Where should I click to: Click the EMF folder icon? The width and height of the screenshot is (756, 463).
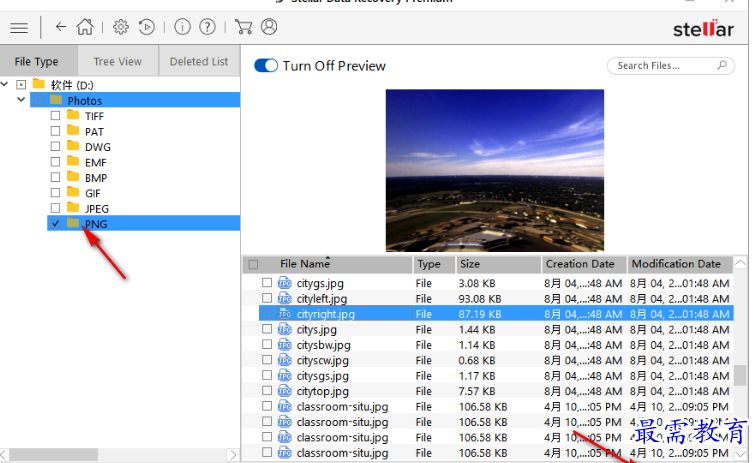click(73, 162)
